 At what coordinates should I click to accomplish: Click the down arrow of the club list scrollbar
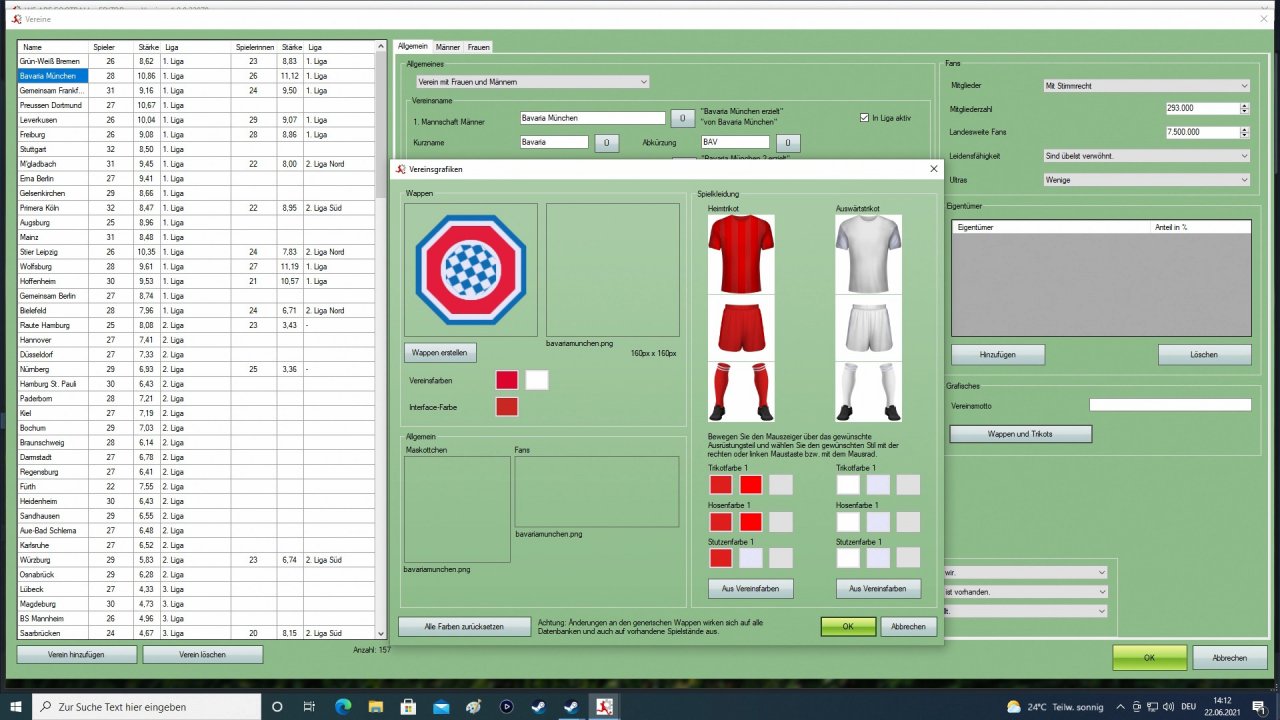coord(380,633)
